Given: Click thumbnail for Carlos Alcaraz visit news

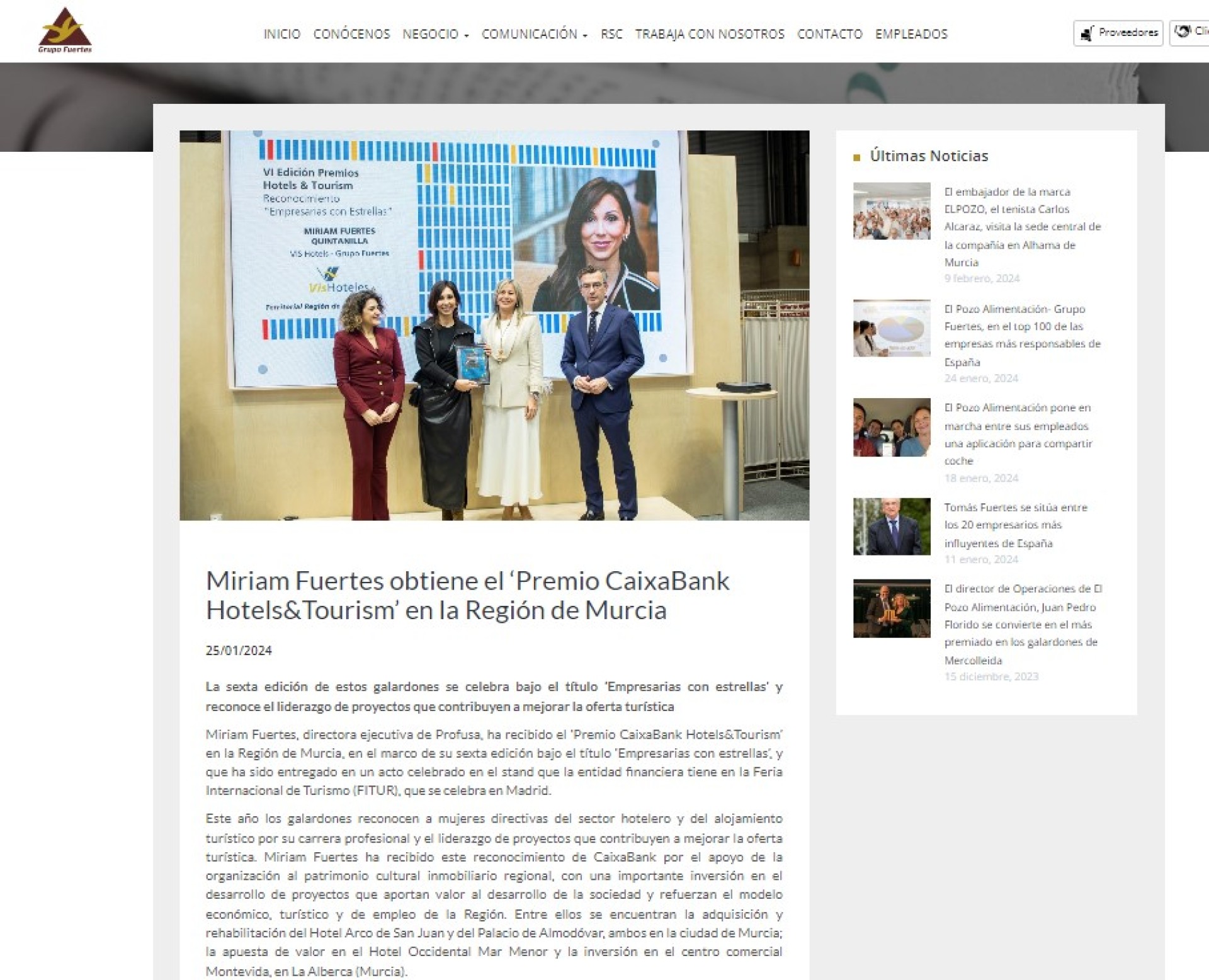Looking at the screenshot, I should pyautogui.click(x=892, y=211).
